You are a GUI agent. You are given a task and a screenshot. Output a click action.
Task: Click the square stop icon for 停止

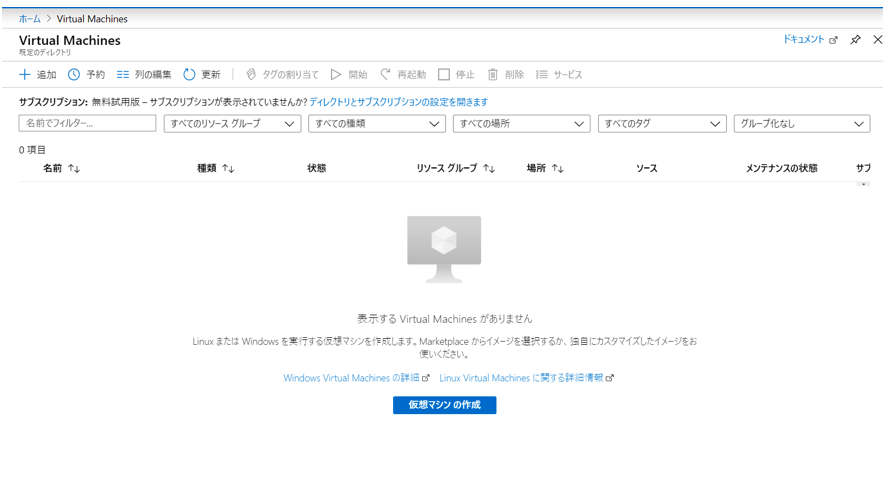444,74
